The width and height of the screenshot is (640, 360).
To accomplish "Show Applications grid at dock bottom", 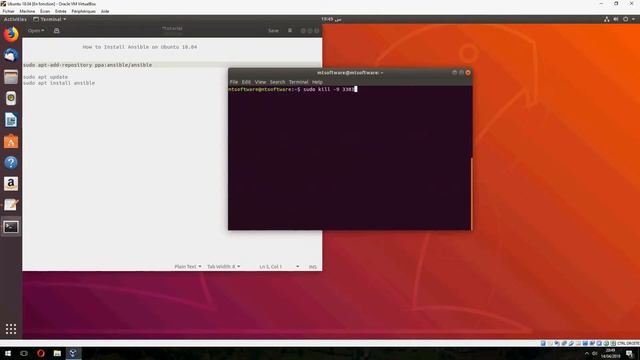I will 11,329.
